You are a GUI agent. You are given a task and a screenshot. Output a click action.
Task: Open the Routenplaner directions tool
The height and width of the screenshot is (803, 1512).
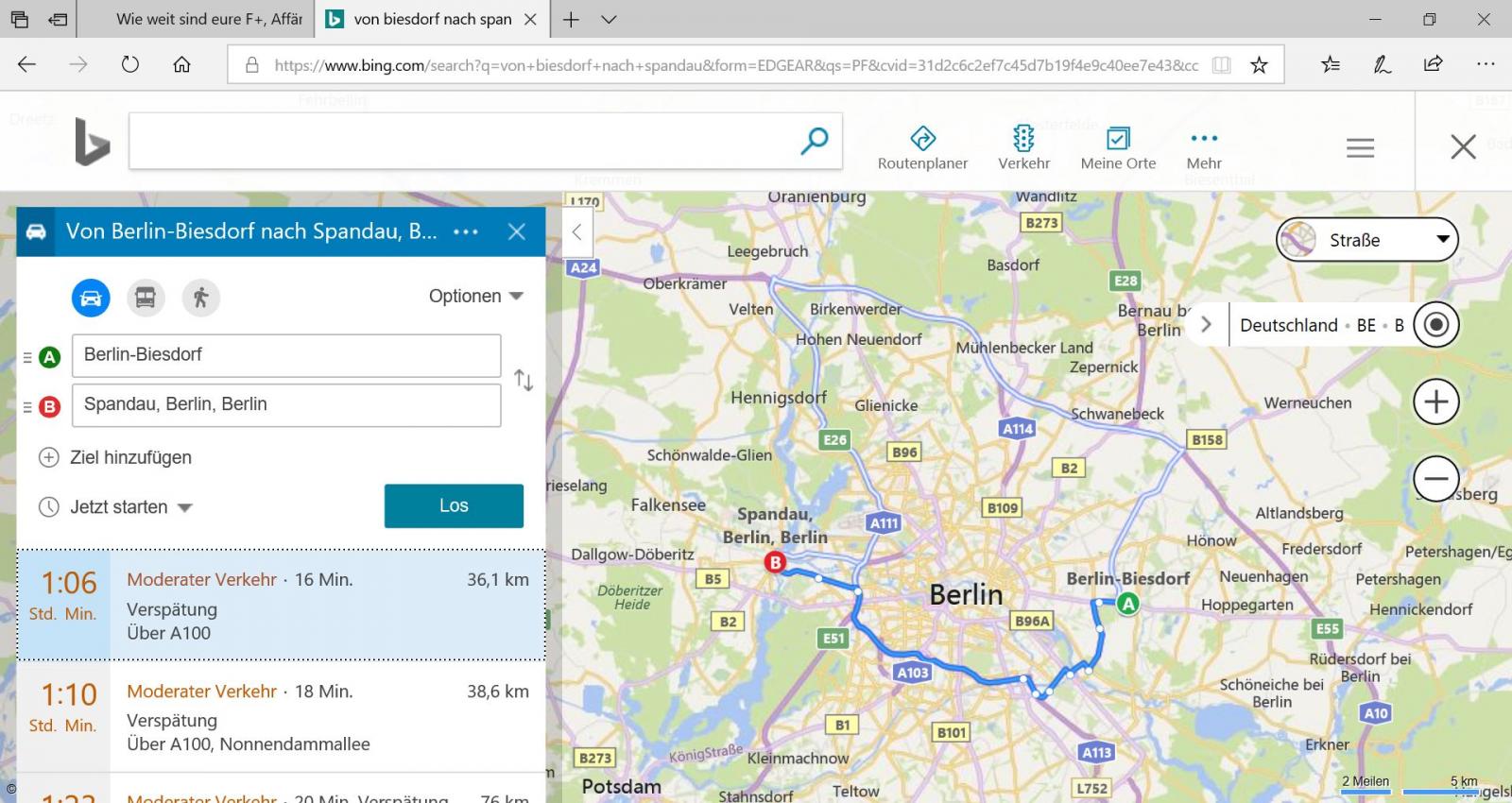click(x=922, y=147)
